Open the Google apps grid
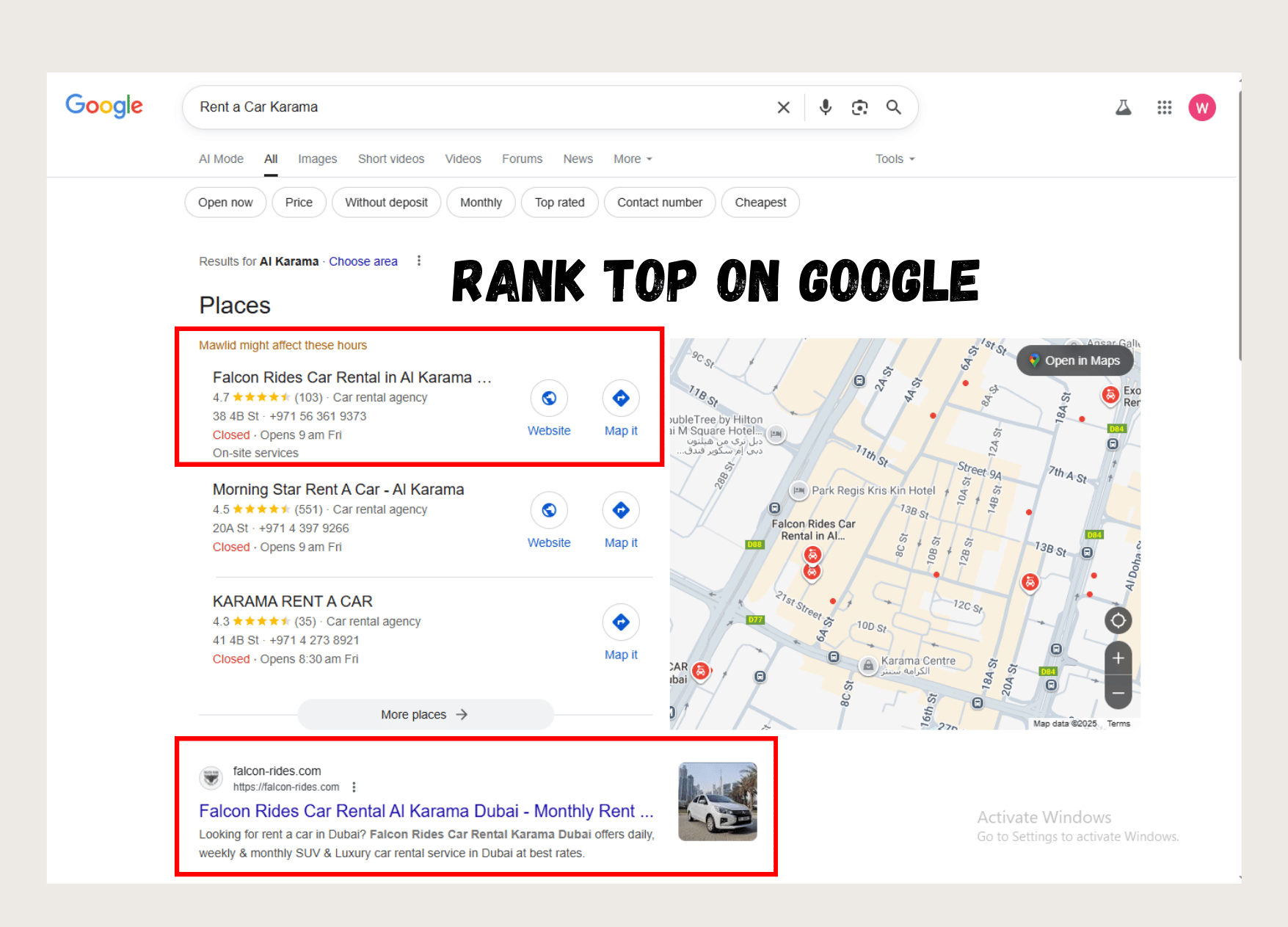Viewport: 1288px width, 927px height. tap(1164, 107)
